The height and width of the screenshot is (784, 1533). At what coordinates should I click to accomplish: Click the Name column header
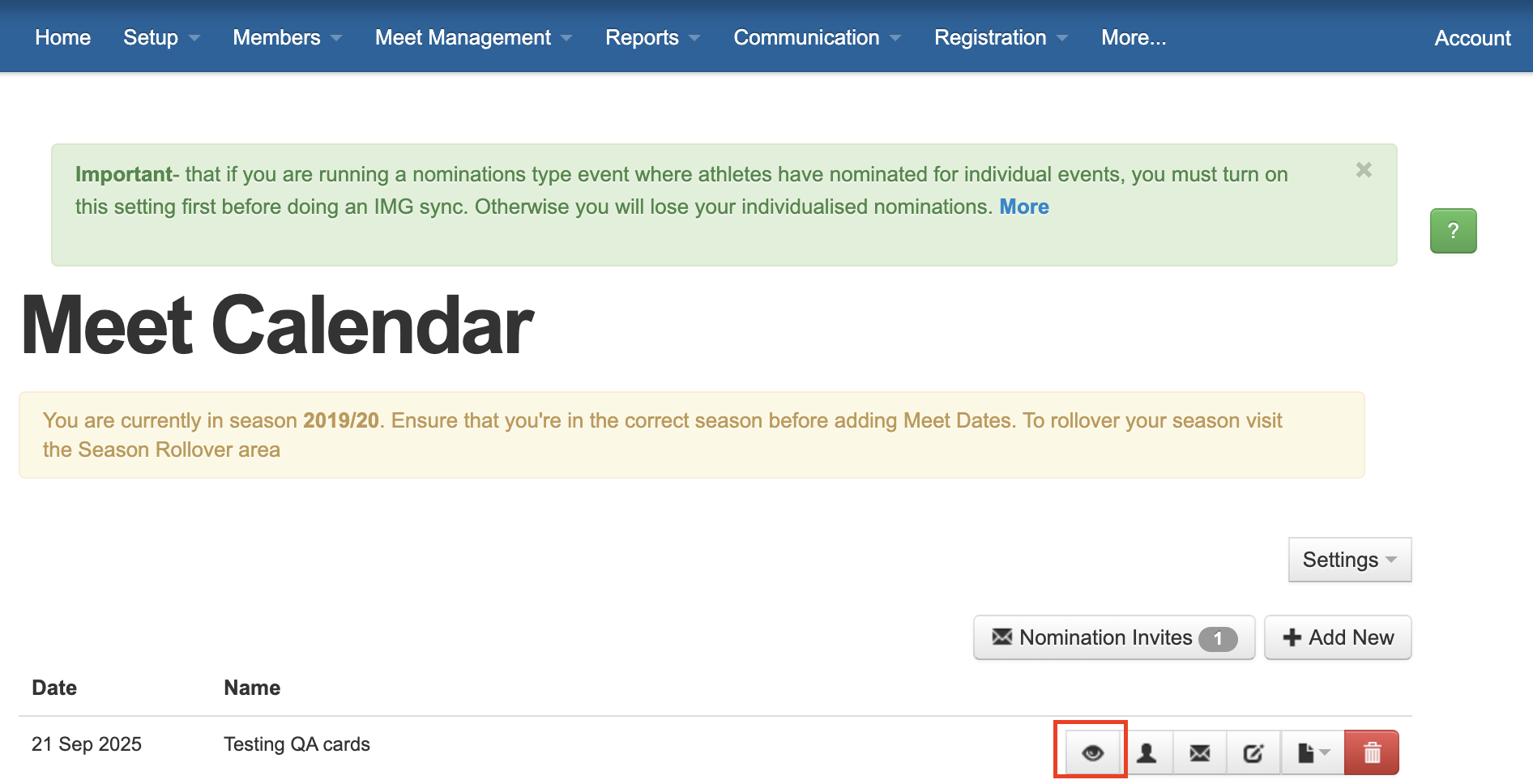(252, 688)
